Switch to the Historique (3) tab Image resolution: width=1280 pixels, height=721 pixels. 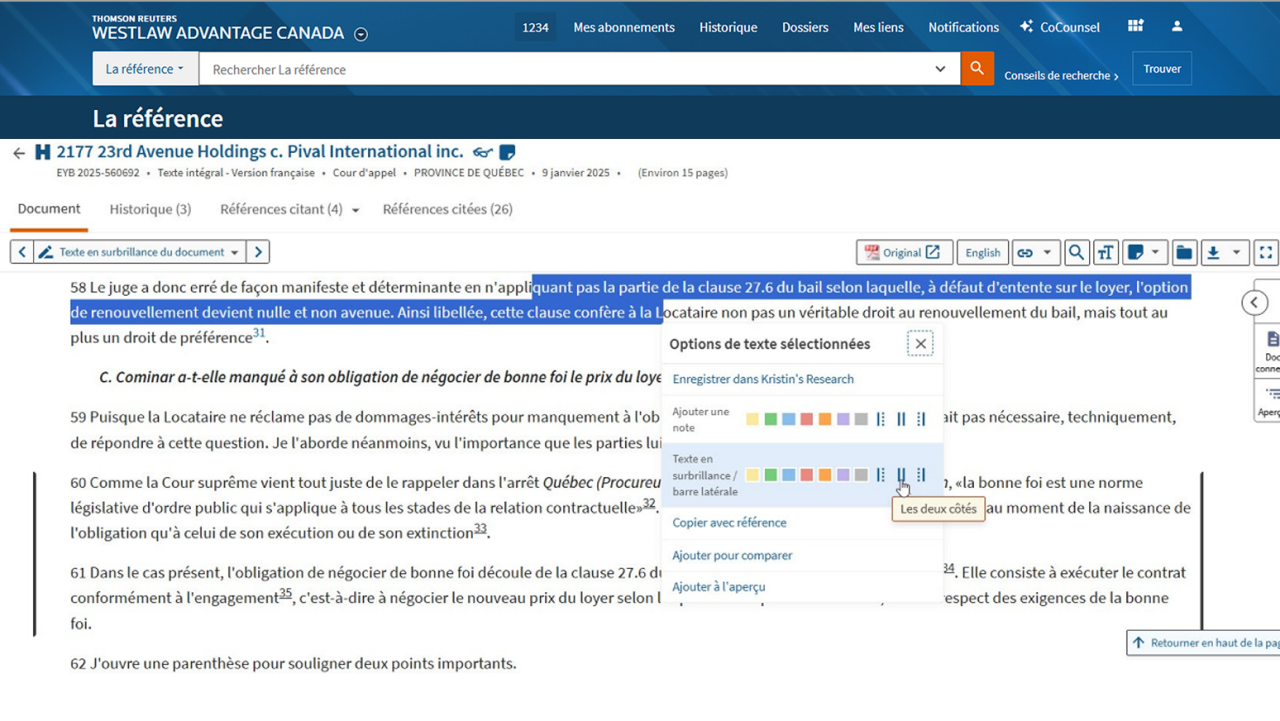click(150, 209)
